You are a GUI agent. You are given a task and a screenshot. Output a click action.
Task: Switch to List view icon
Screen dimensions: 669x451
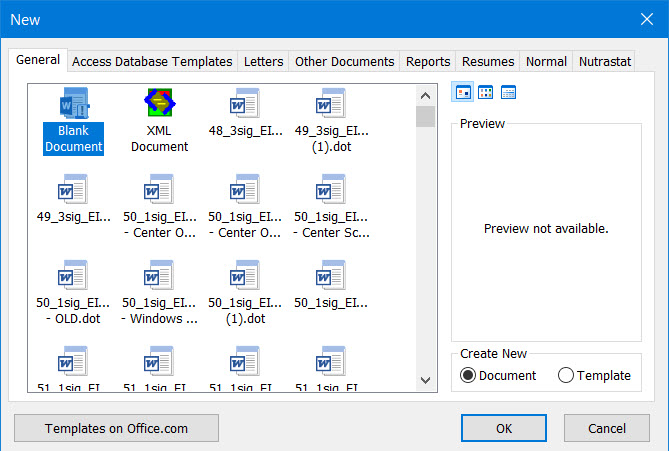[x=486, y=92]
